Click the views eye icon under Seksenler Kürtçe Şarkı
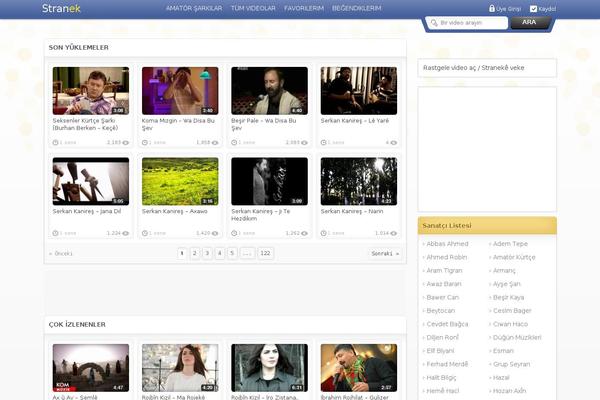Viewport: 600px width, 400px height. pos(126,143)
